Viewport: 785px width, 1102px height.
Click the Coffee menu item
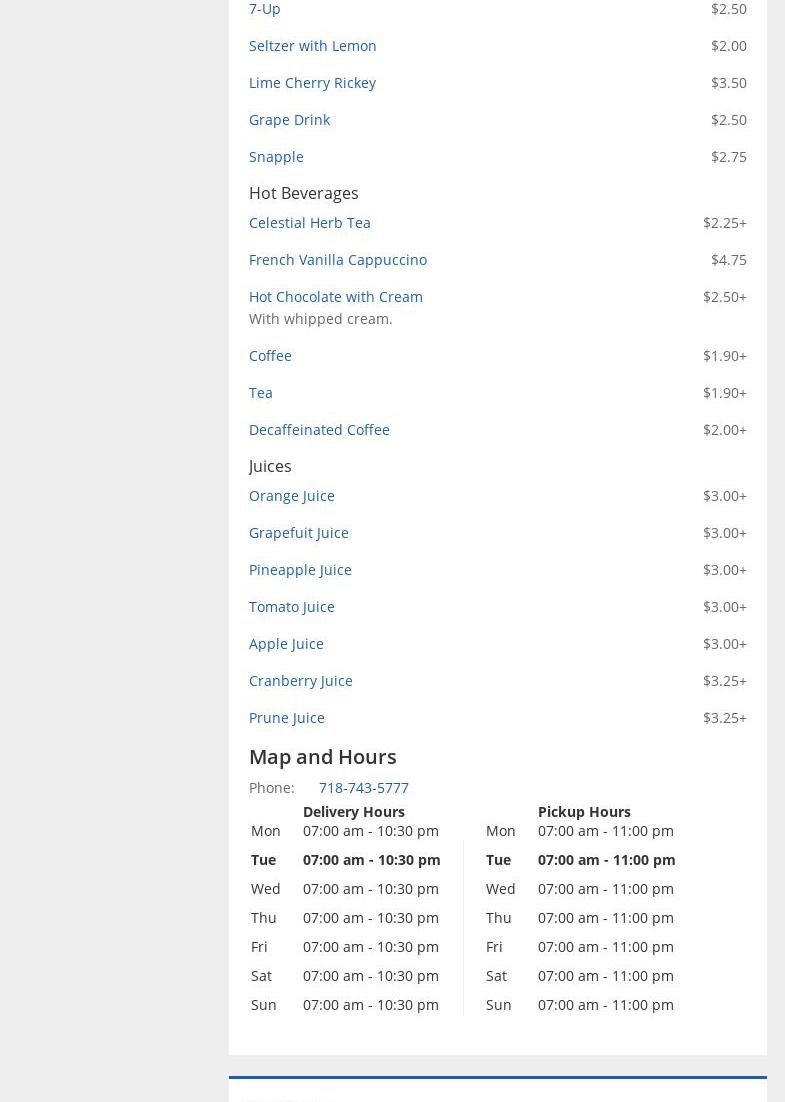click(270, 356)
